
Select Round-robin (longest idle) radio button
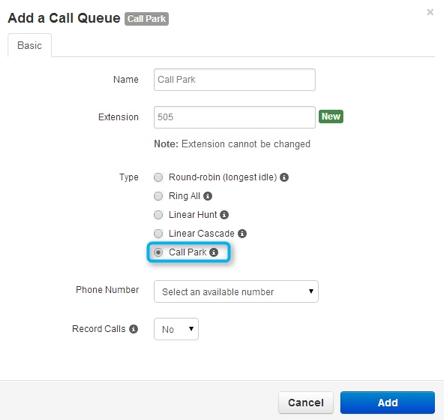pyautogui.click(x=158, y=177)
